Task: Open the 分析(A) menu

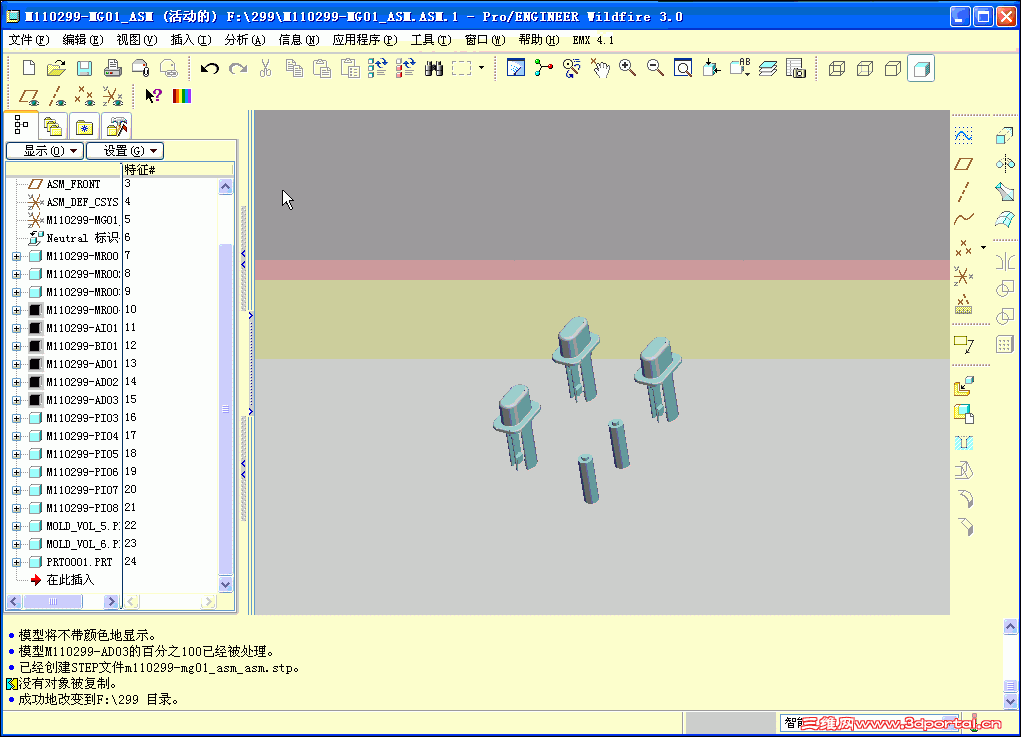Action: pyautogui.click(x=245, y=40)
